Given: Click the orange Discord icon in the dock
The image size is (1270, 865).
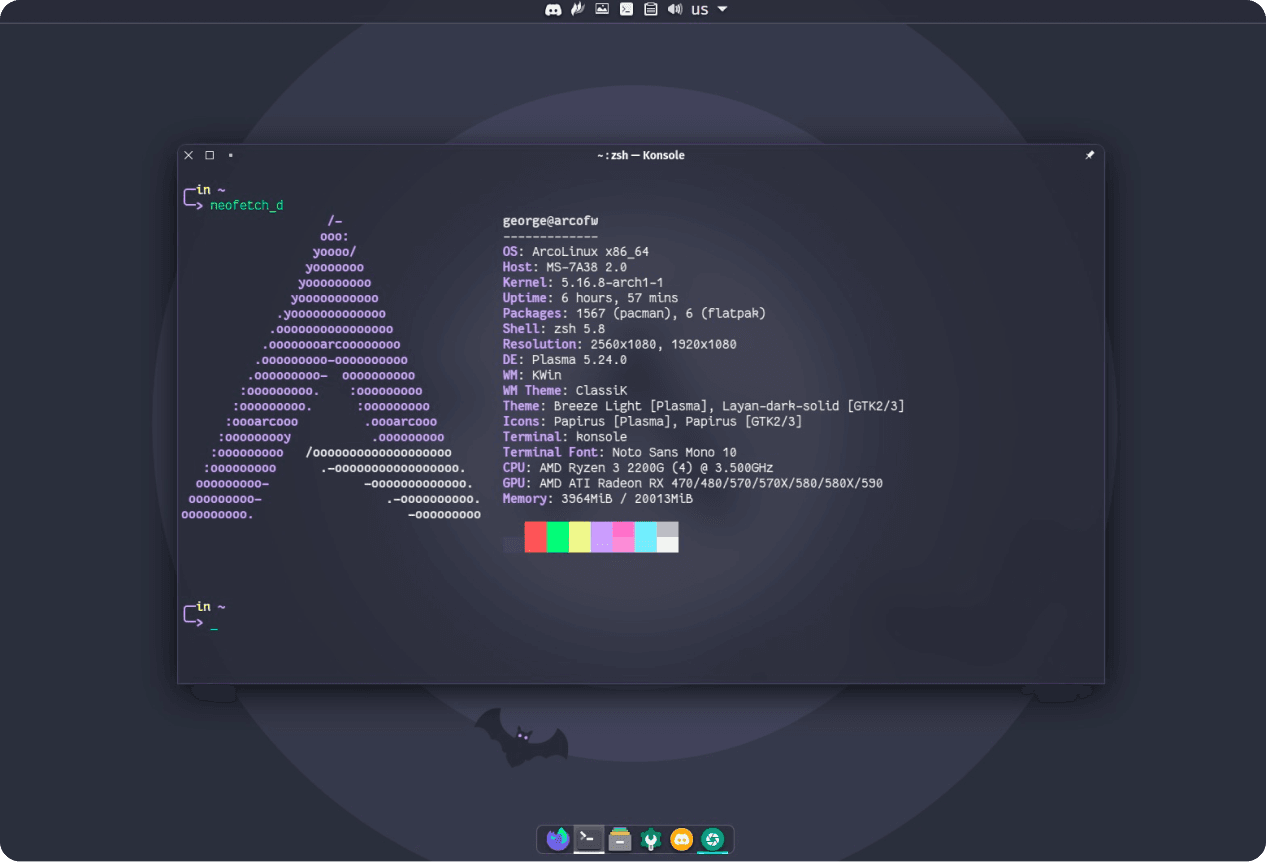Looking at the screenshot, I should 682,840.
